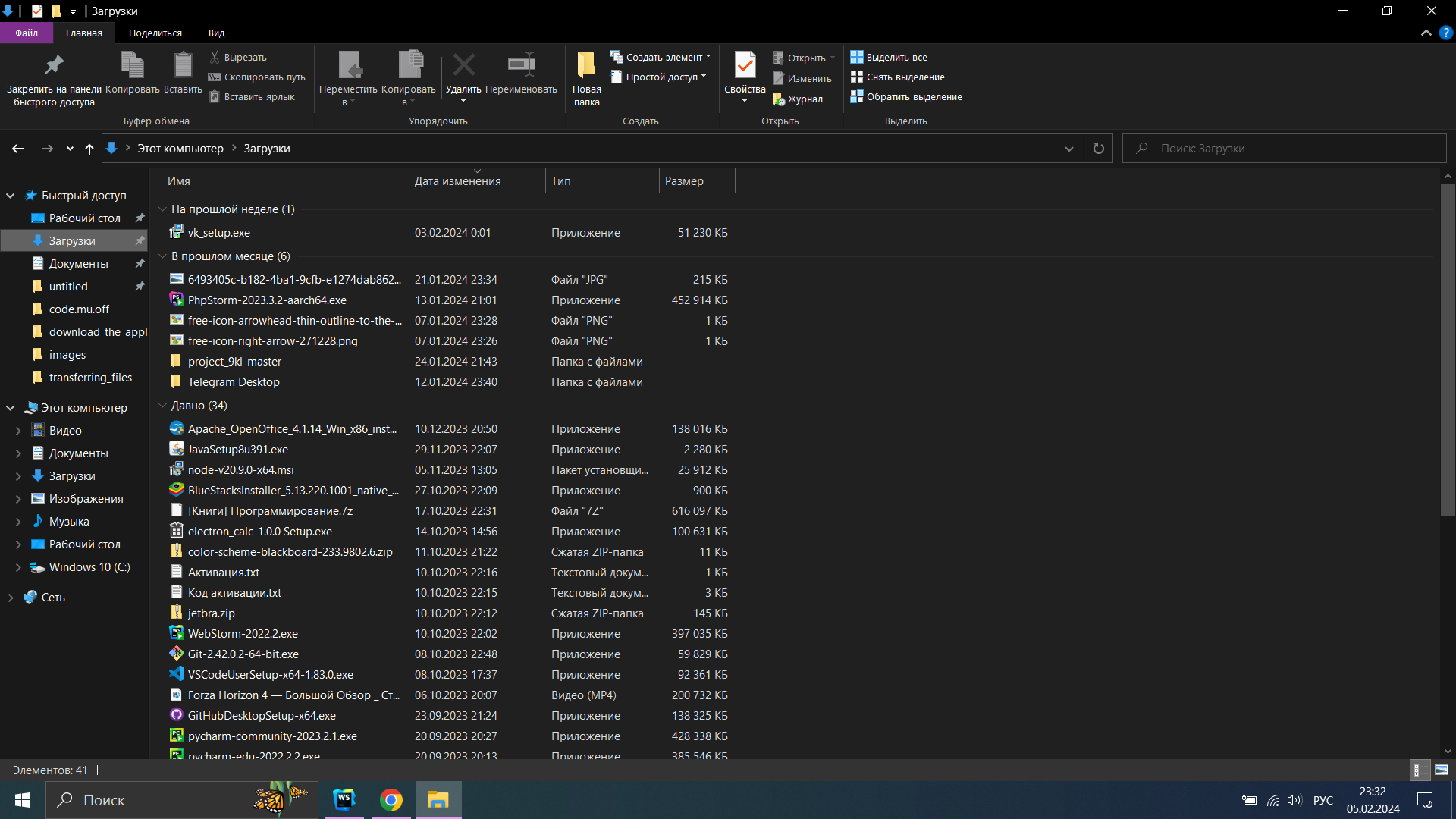Click Invert selection (Обратить выделение)

point(906,96)
